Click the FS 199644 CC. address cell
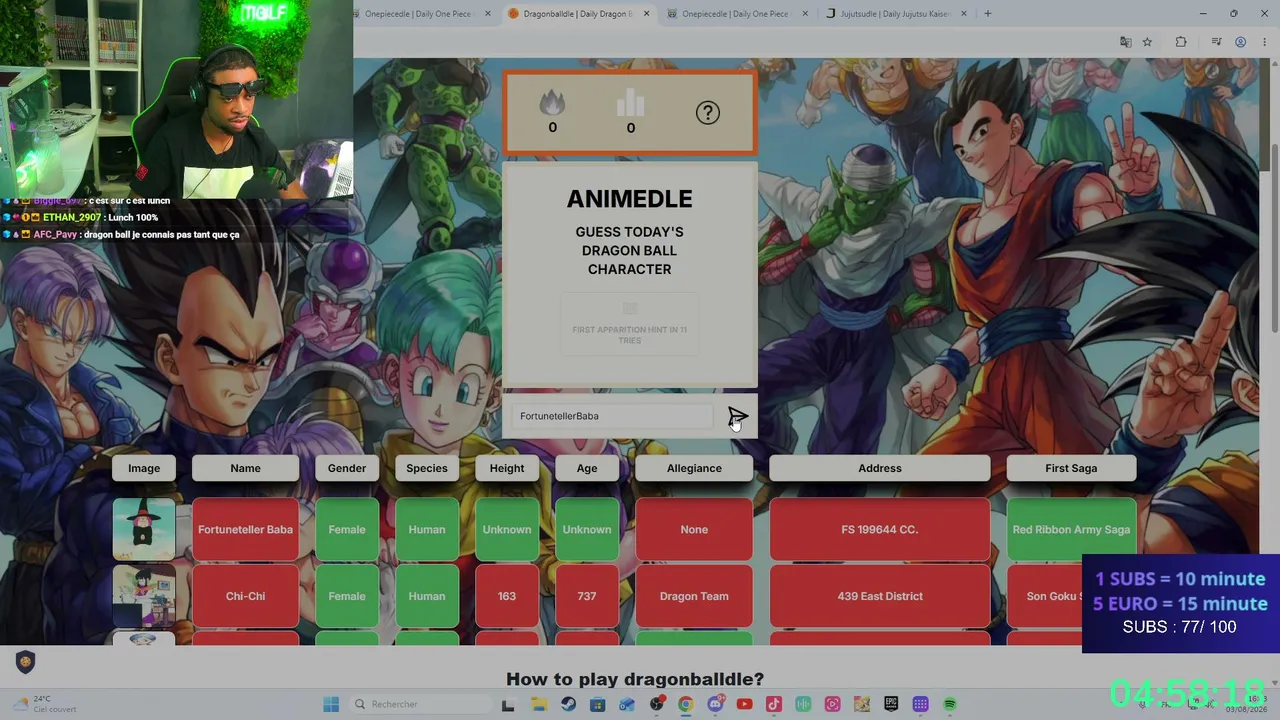 [880, 529]
